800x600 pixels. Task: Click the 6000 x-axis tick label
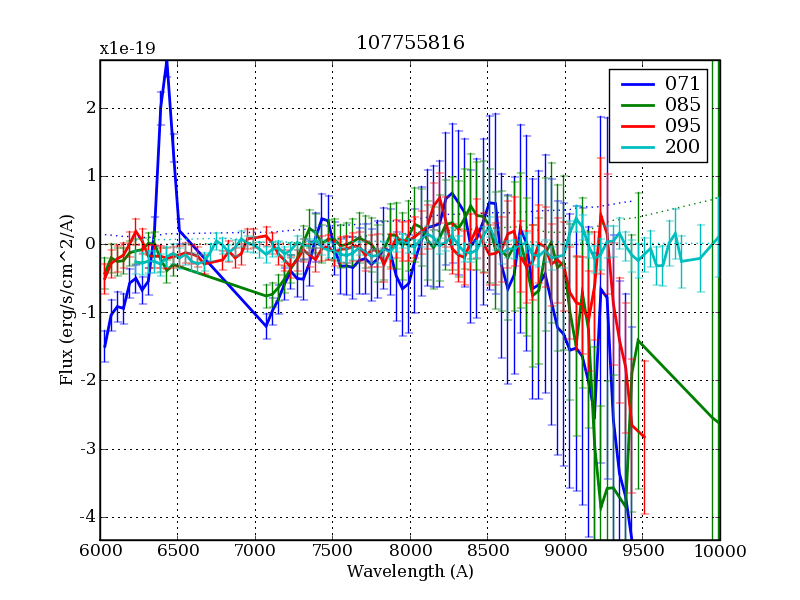tap(100, 551)
